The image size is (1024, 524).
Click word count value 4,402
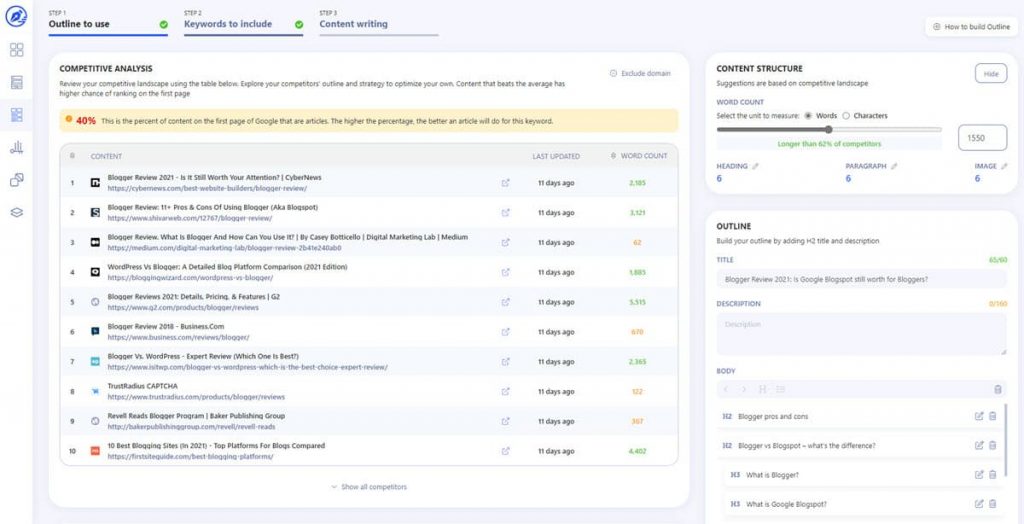click(x=637, y=451)
